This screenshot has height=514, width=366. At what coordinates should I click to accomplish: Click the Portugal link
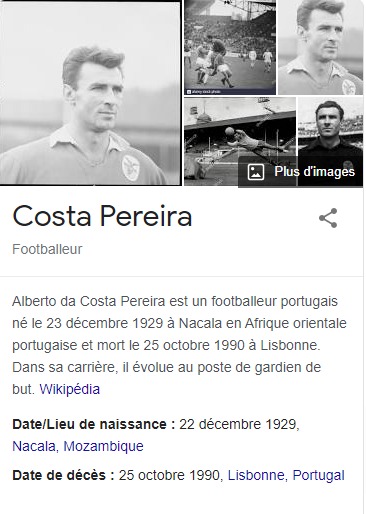click(318, 475)
